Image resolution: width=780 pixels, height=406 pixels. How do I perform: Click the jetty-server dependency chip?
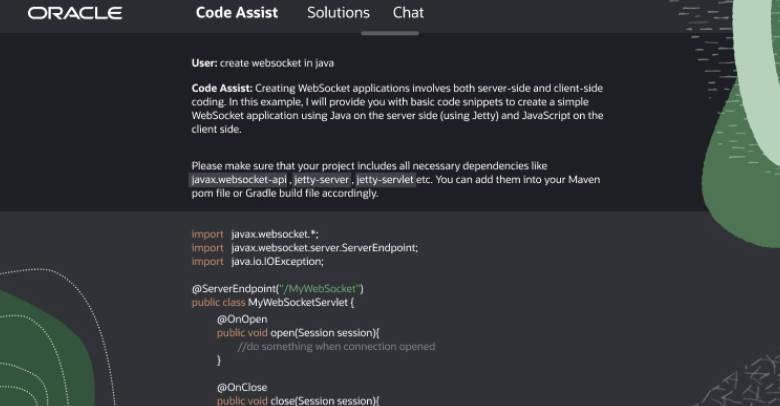[x=321, y=180]
